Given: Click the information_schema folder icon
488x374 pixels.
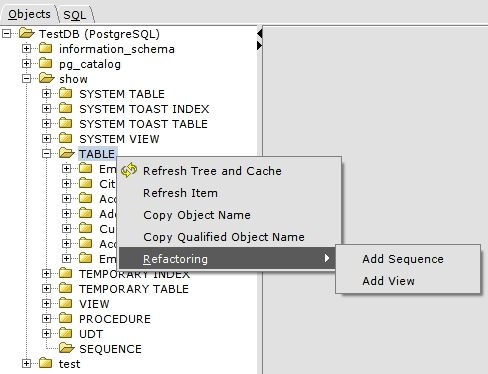Looking at the screenshot, I should 46,48.
